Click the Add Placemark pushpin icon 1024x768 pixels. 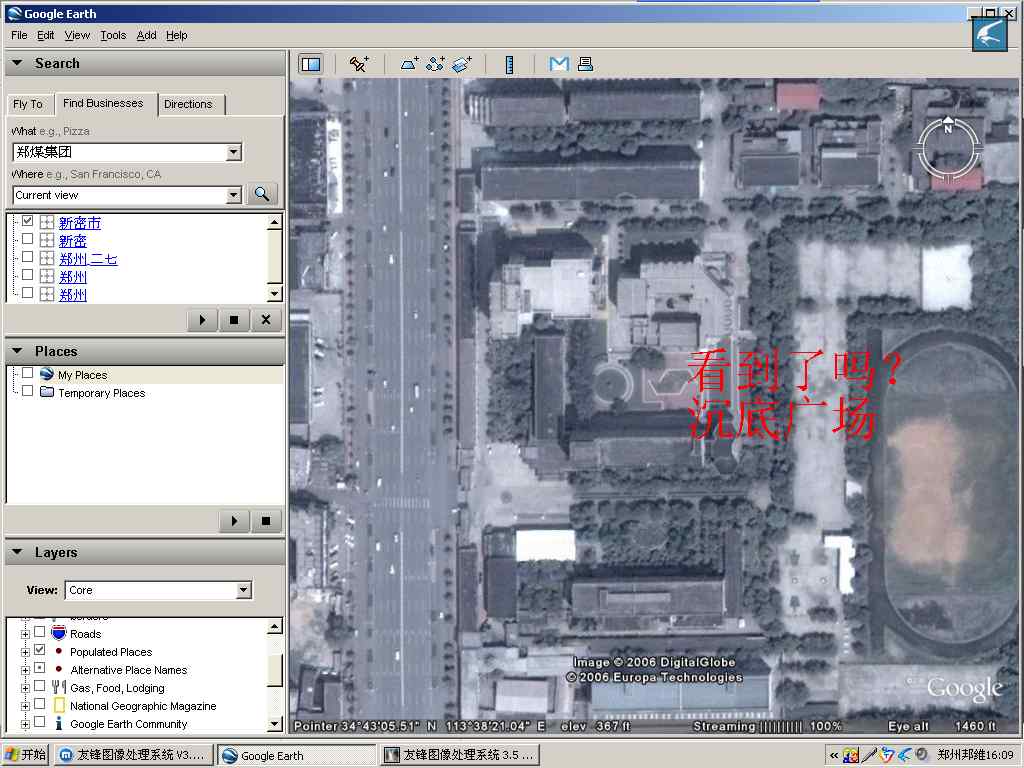coord(359,64)
